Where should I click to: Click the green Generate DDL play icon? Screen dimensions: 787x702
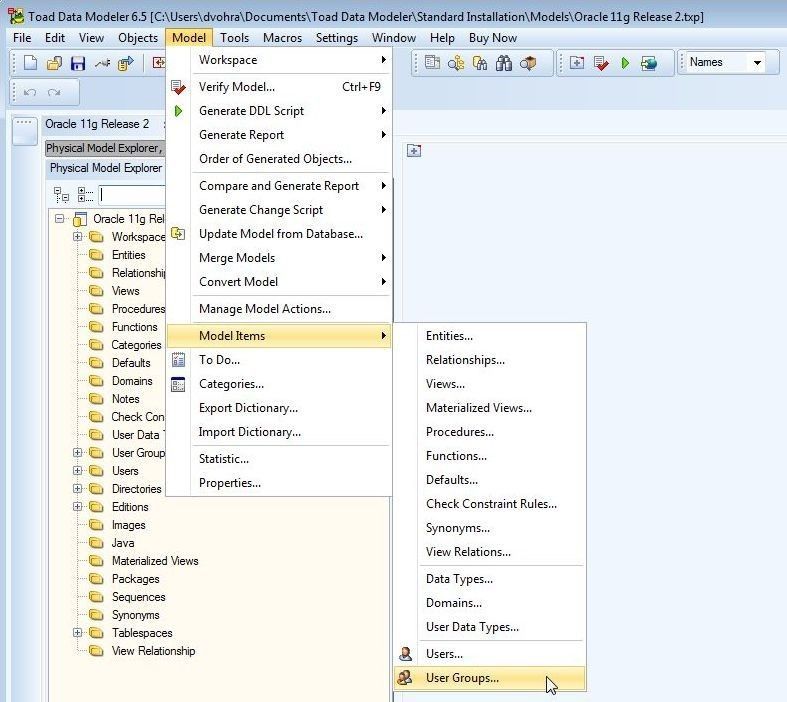(625, 63)
